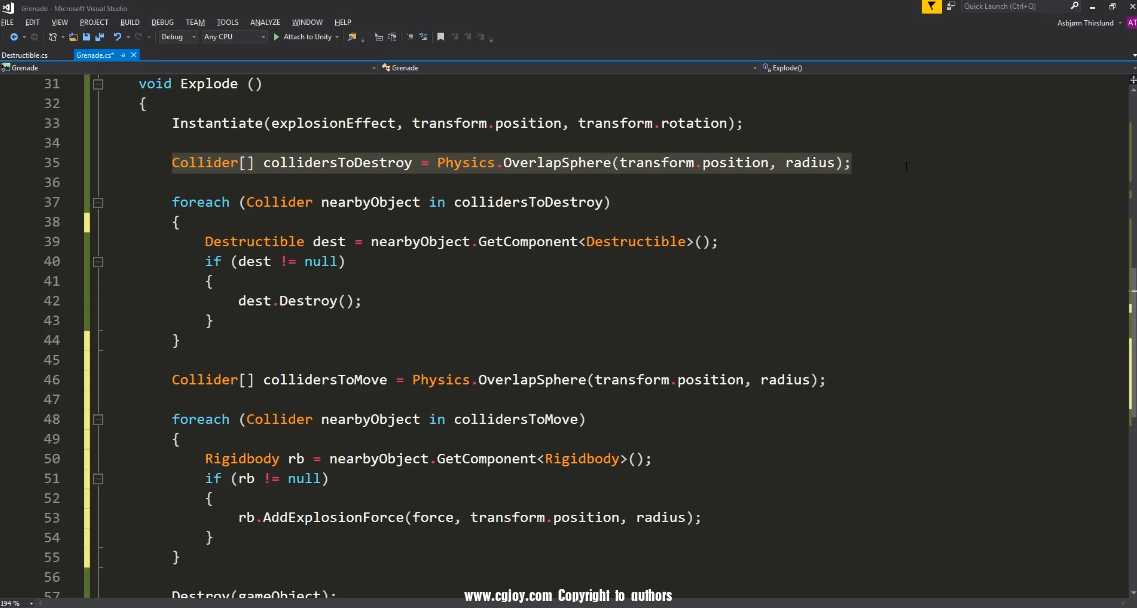Image resolution: width=1137 pixels, height=608 pixels.
Task: Open the BUILD menu
Action: [129, 22]
